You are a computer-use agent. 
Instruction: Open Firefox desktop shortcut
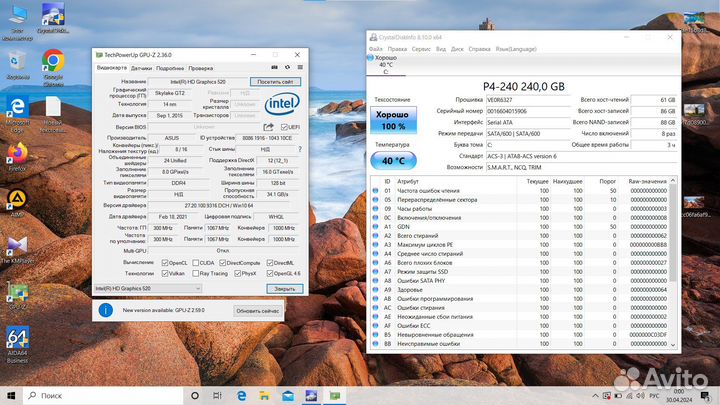pos(17,158)
